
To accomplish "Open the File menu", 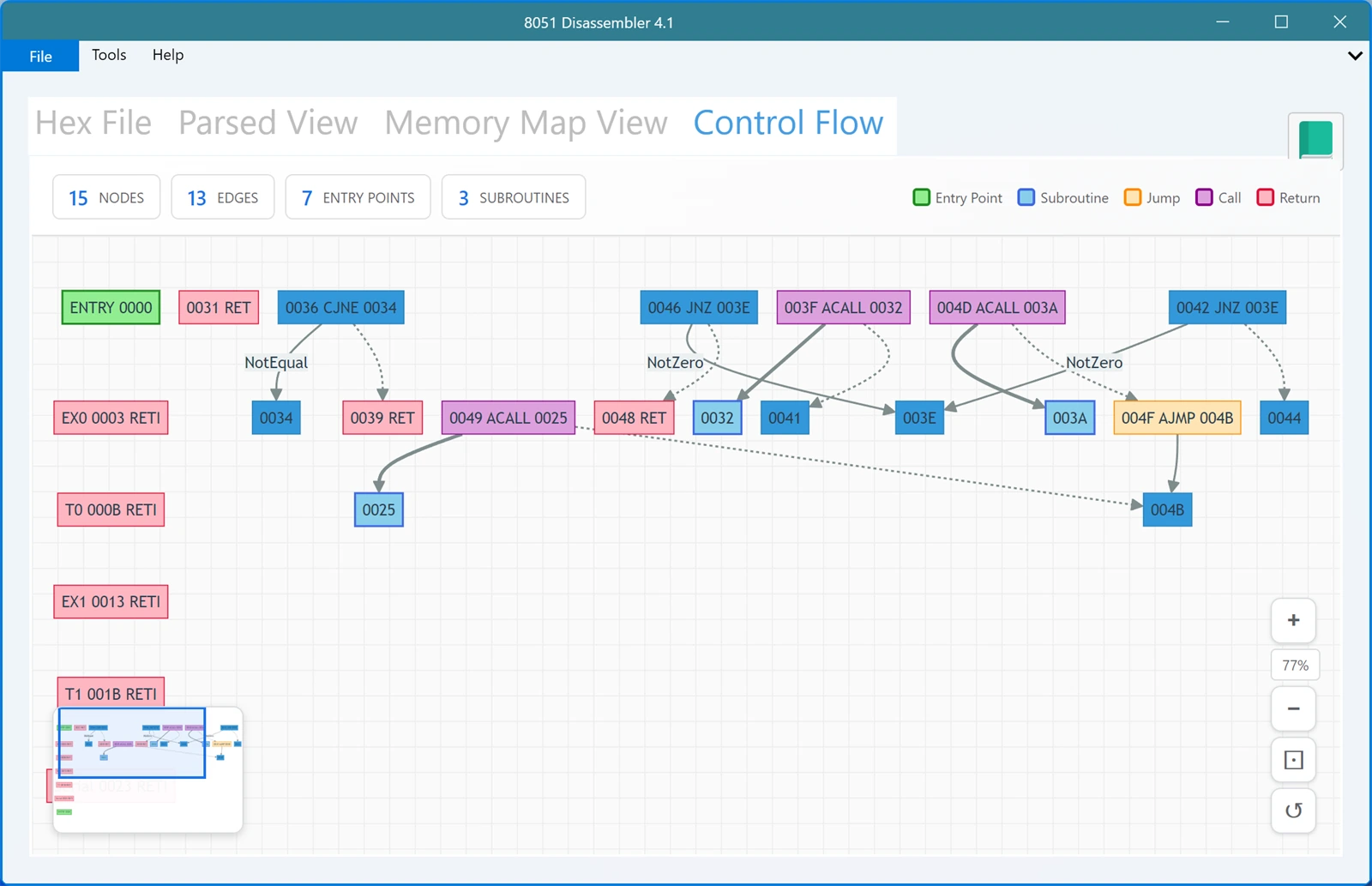I will (x=40, y=56).
